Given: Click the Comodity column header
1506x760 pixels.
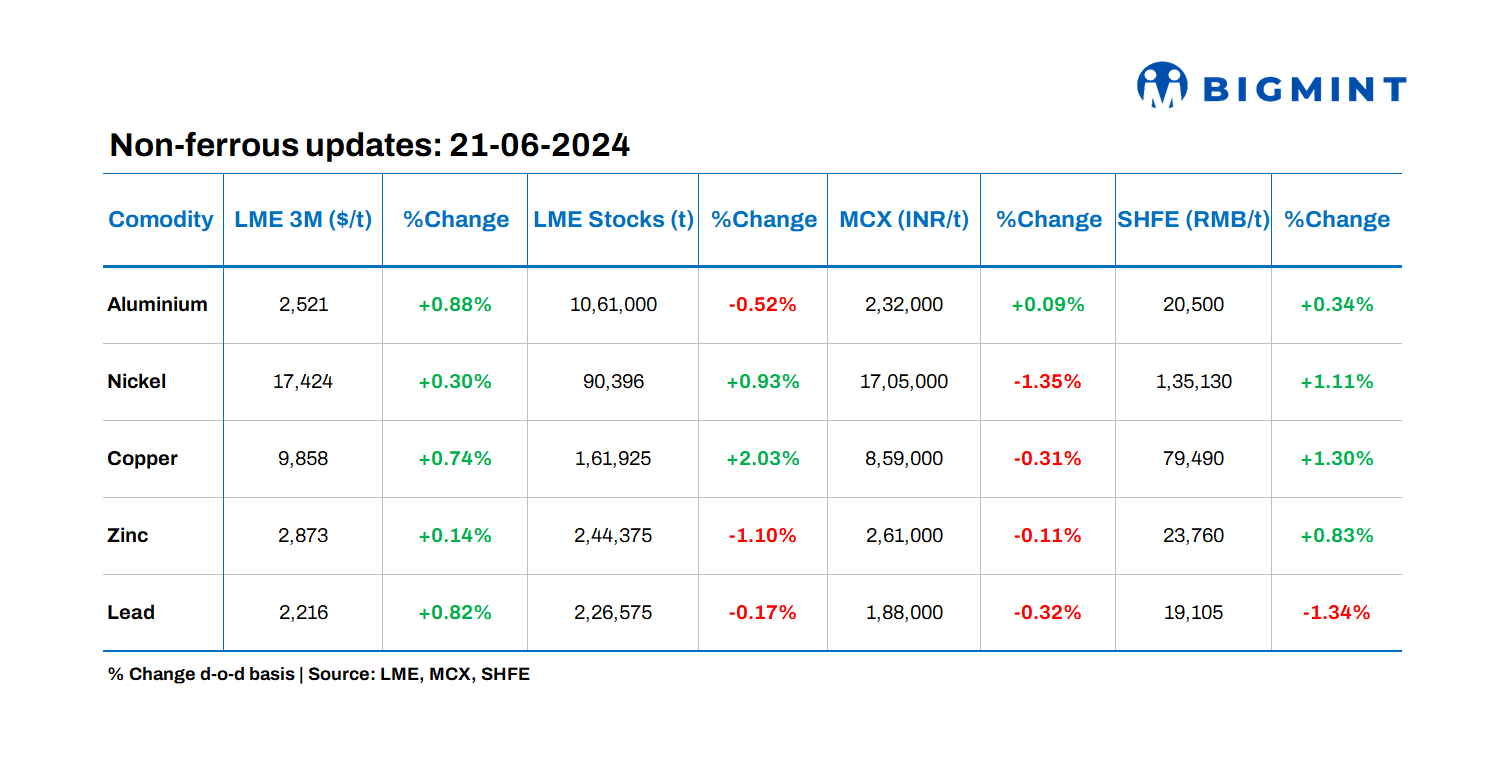Looking at the screenshot, I should coord(161,220).
